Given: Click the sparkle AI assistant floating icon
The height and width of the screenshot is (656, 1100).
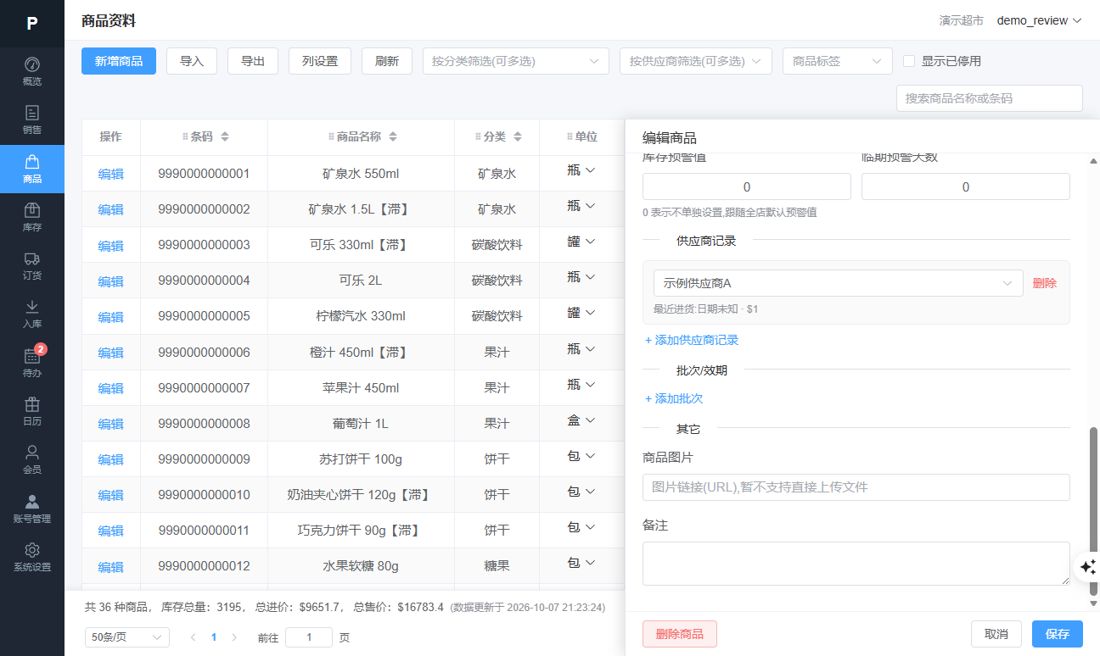Looking at the screenshot, I should pyautogui.click(x=1087, y=566).
